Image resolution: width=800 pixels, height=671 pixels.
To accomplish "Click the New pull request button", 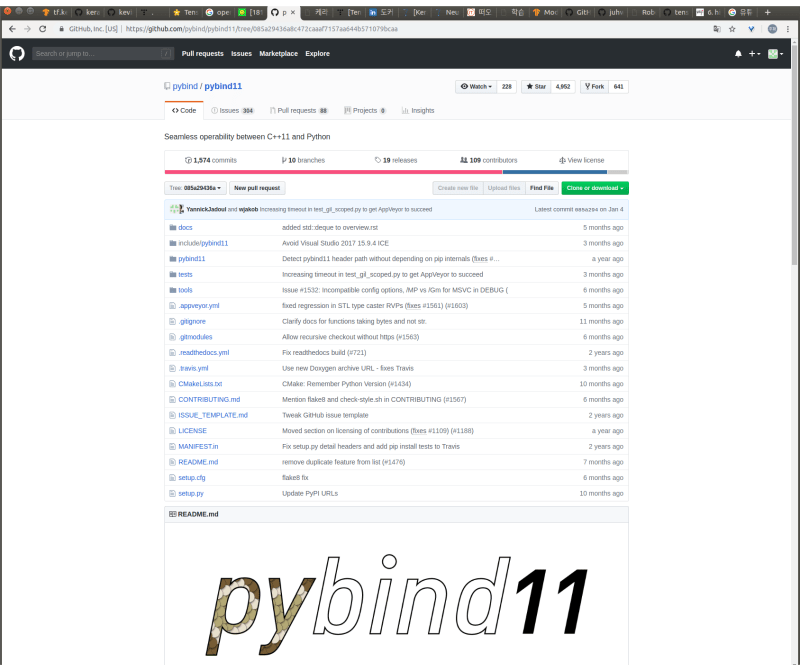I will coord(255,187).
